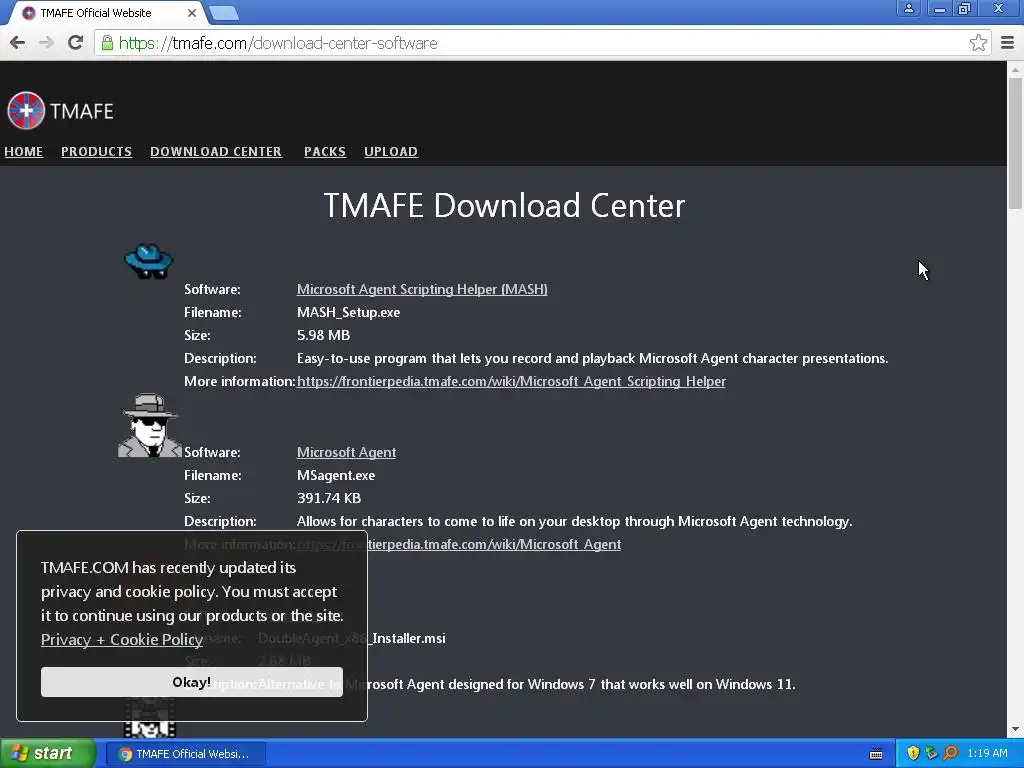
Task: Open the frontierpedia Microsoft_Agent_Scripting_Helper wiki link
Action: tap(511, 381)
